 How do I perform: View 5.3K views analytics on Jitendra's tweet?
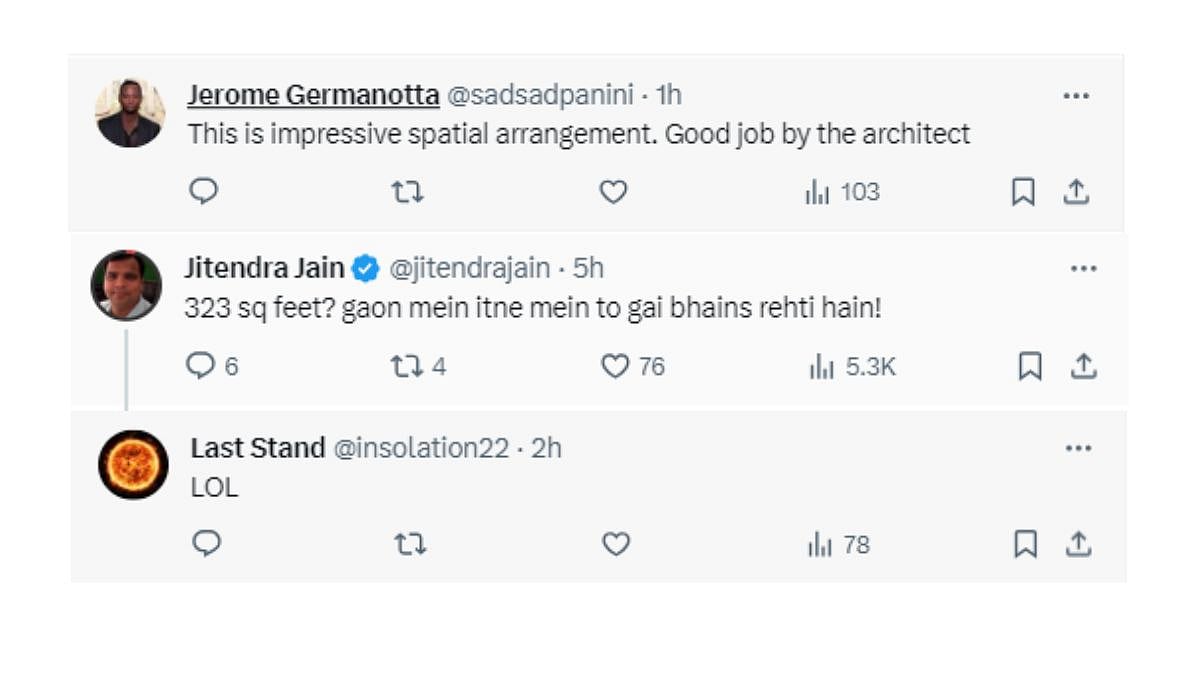click(x=852, y=367)
